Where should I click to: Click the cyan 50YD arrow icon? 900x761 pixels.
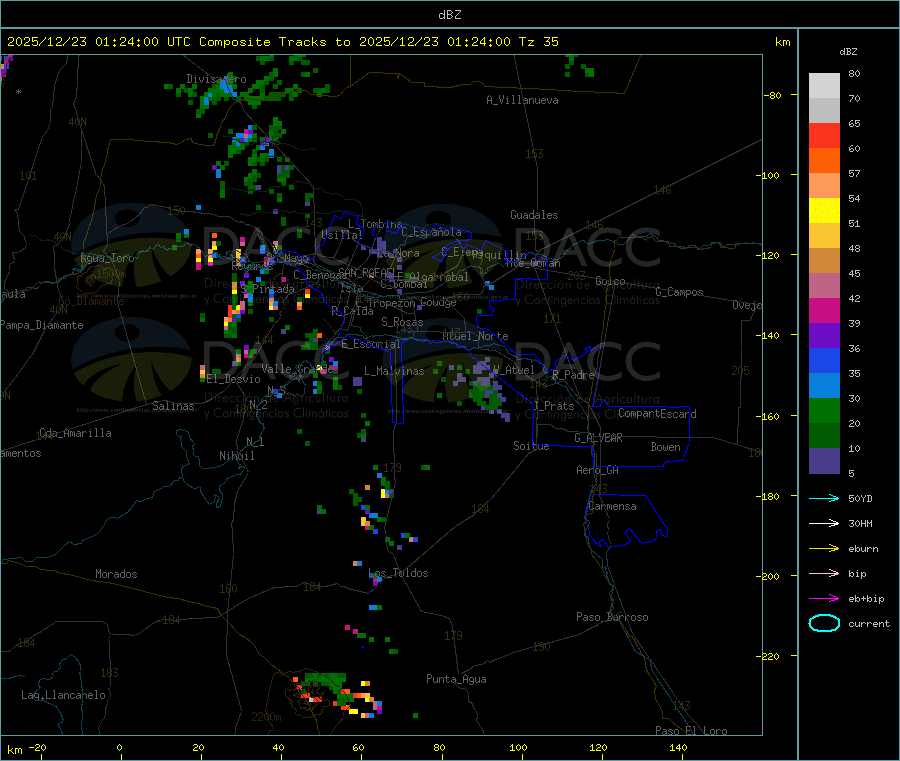pyautogui.click(x=824, y=498)
